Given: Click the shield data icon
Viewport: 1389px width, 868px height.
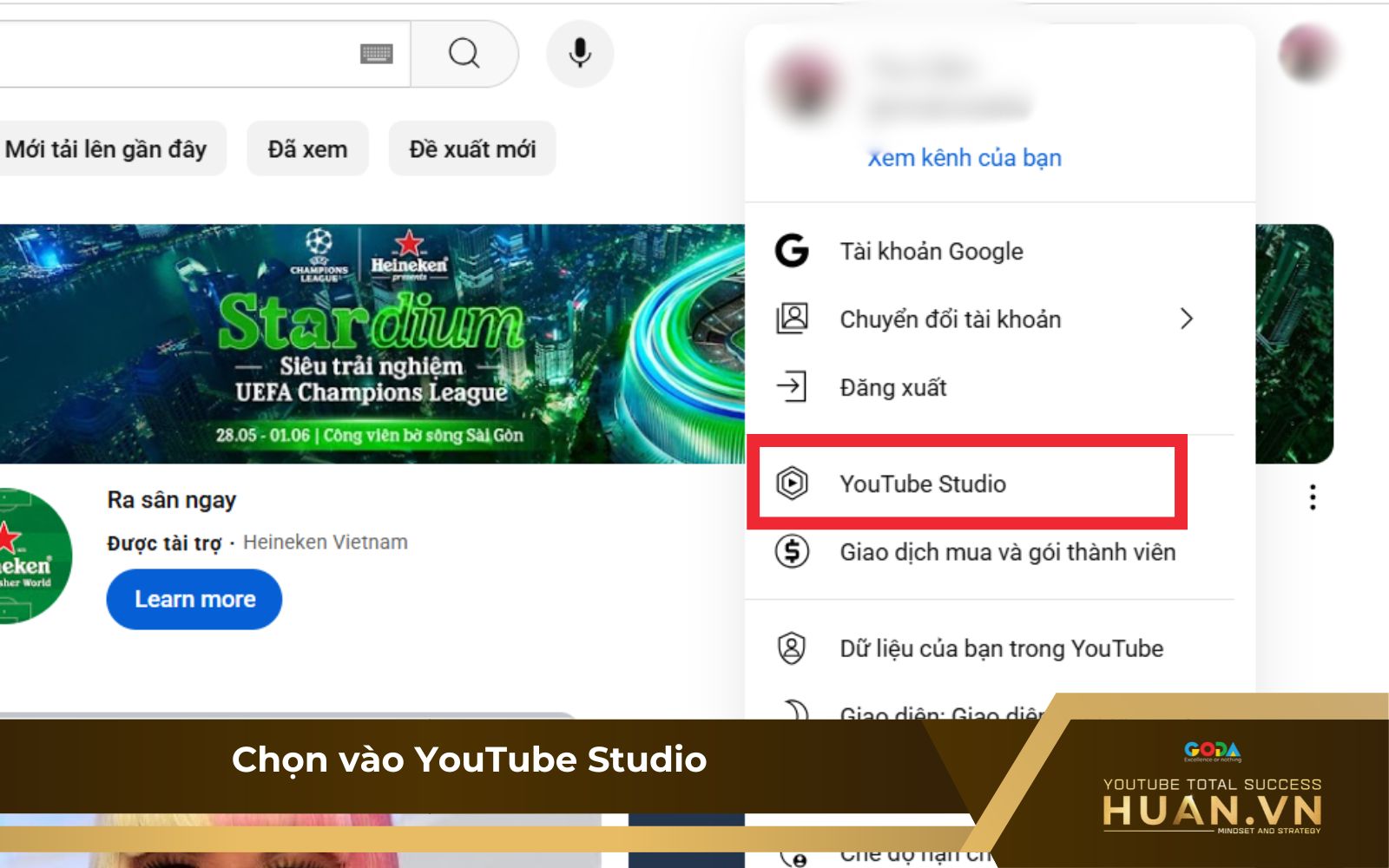Looking at the screenshot, I should tap(792, 648).
